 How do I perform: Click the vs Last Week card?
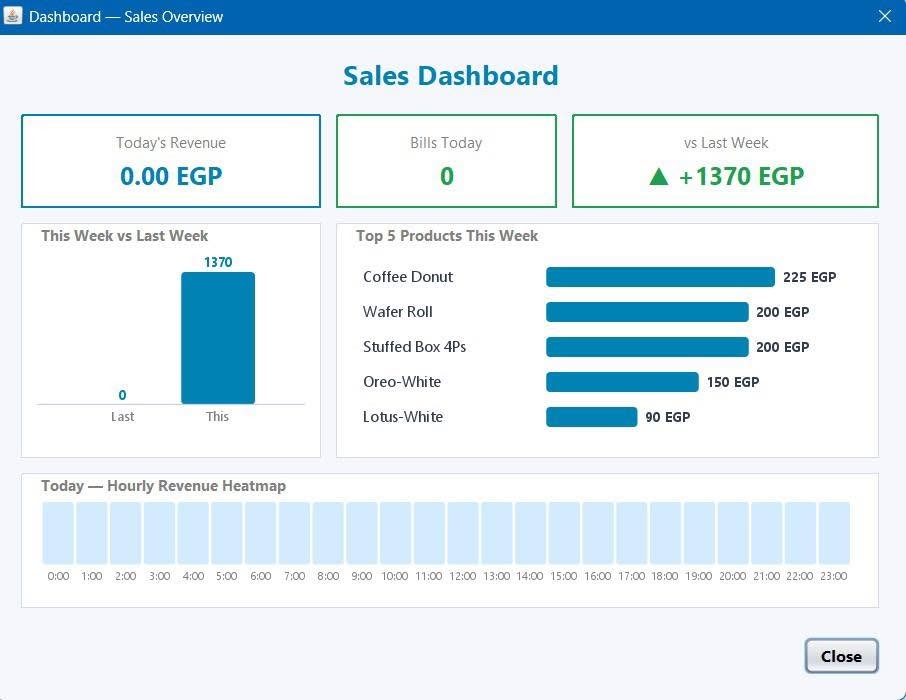pyautogui.click(x=725, y=161)
